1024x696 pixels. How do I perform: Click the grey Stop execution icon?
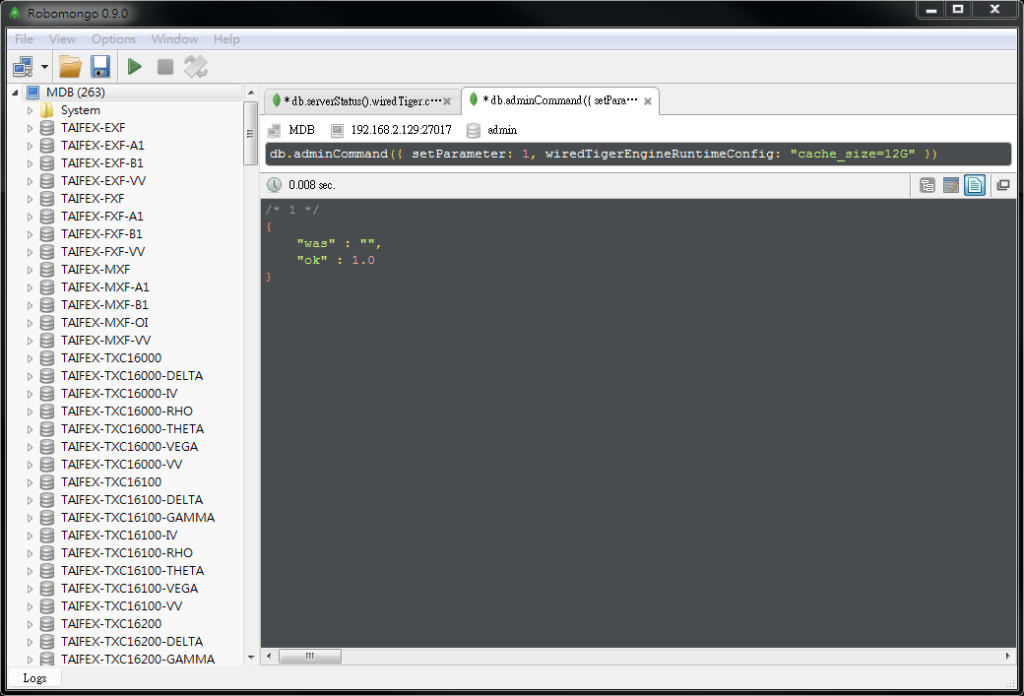click(165, 67)
